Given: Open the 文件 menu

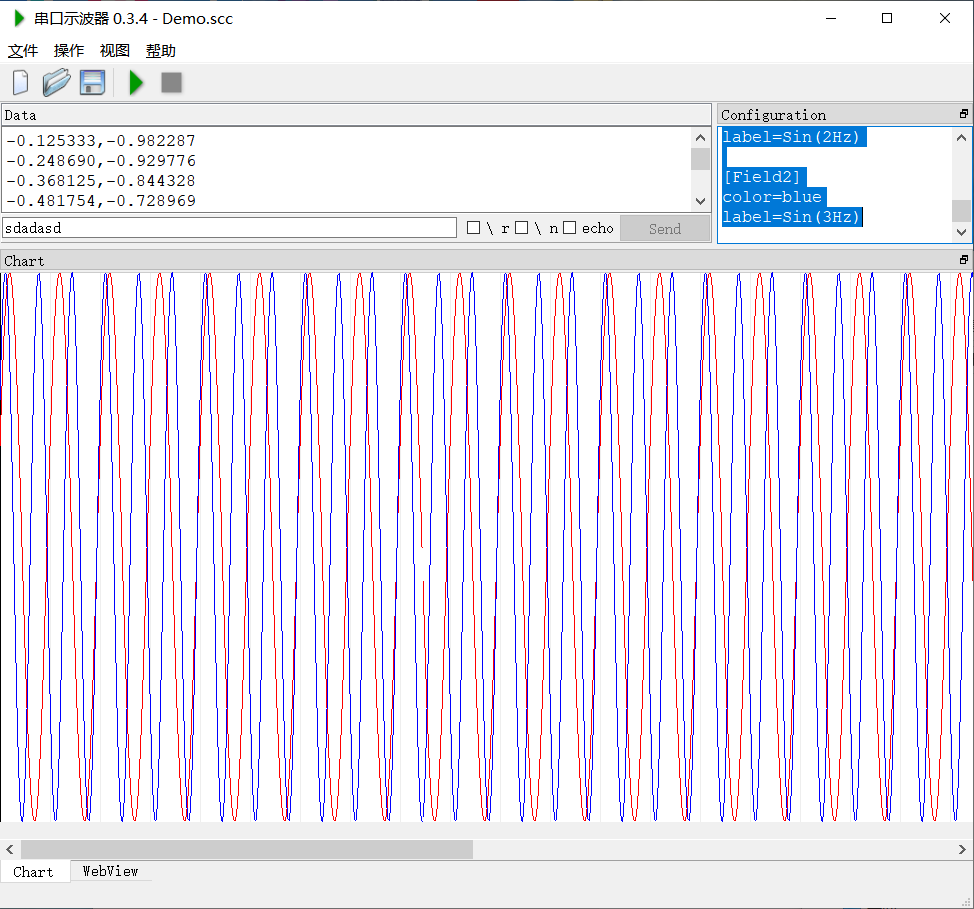Looking at the screenshot, I should coord(23,51).
